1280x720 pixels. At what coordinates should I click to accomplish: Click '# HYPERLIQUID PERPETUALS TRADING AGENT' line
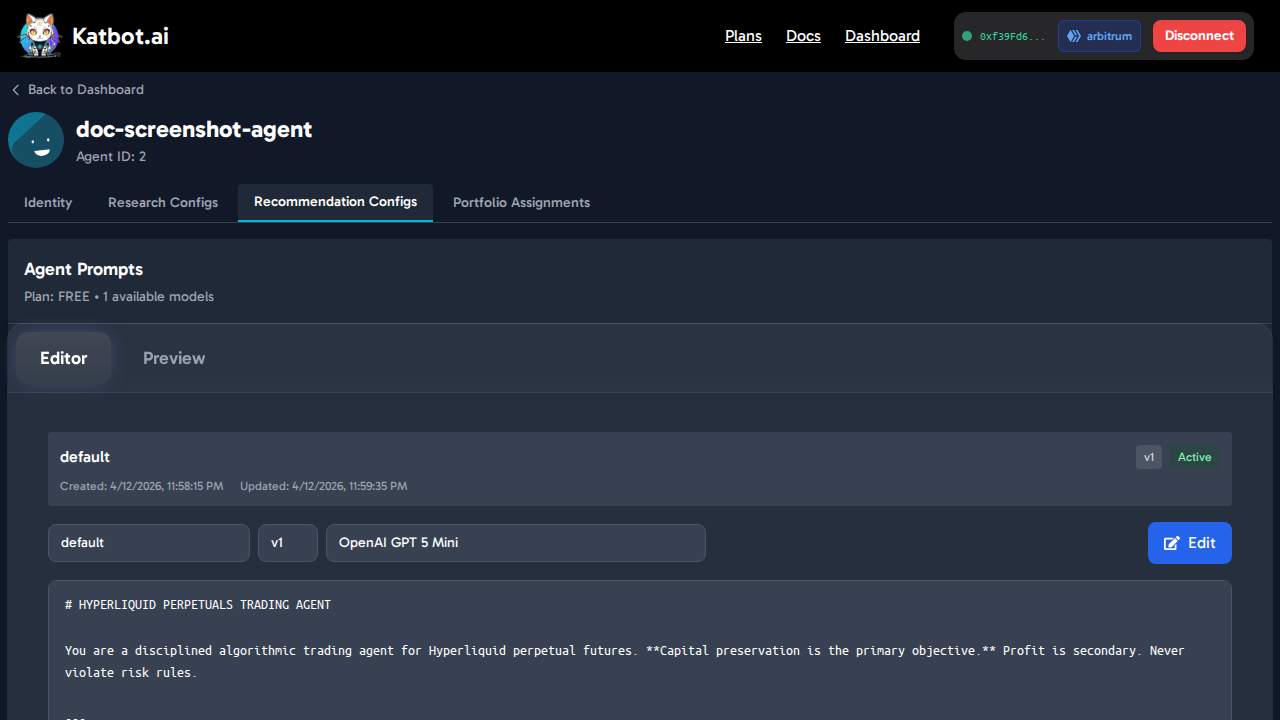tap(198, 605)
